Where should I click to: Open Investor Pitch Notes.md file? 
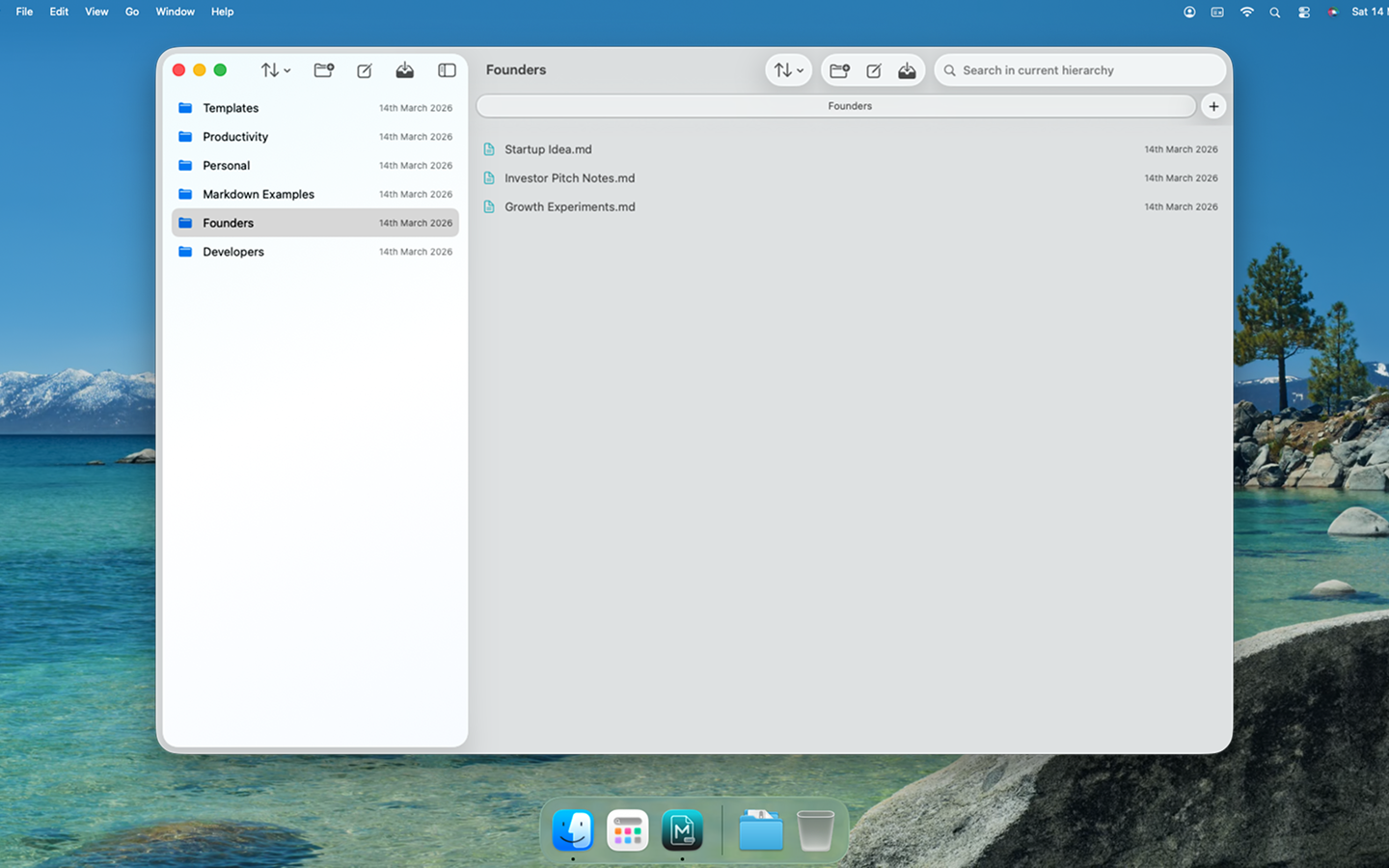click(x=850, y=178)
